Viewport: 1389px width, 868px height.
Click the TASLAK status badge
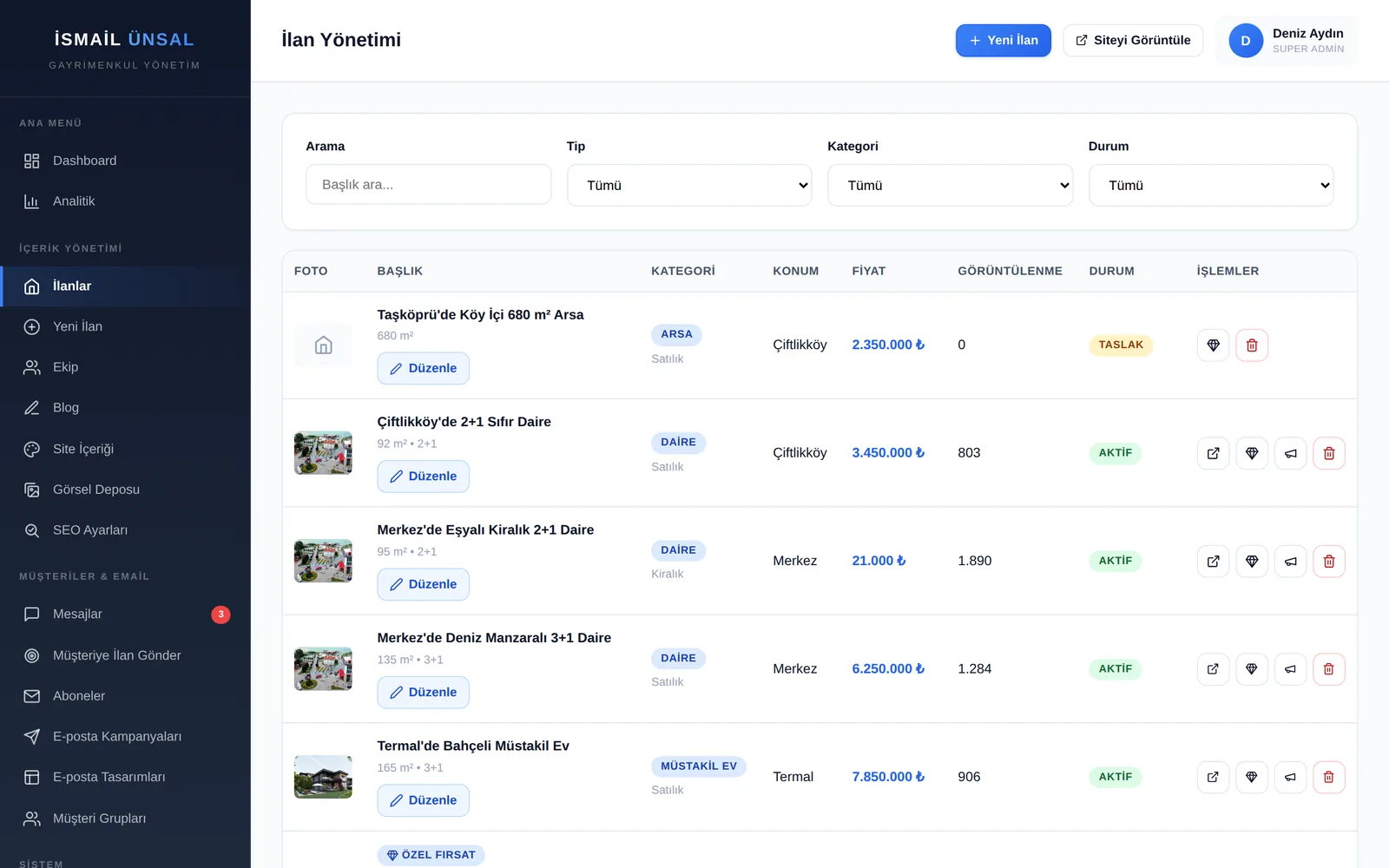[1121, 345]
